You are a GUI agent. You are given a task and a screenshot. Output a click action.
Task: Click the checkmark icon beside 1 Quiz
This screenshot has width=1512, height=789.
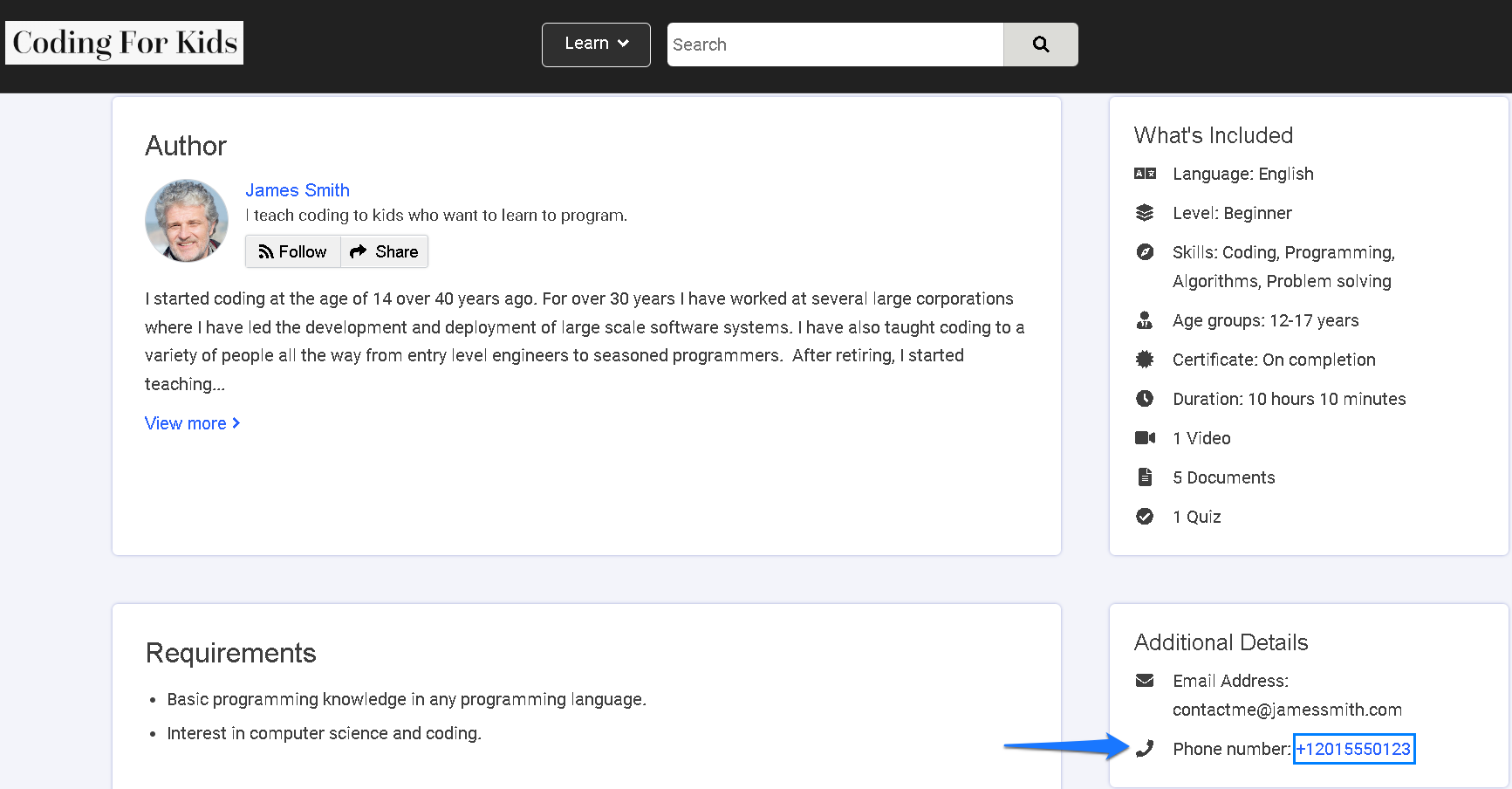(x=1145, y=517)
